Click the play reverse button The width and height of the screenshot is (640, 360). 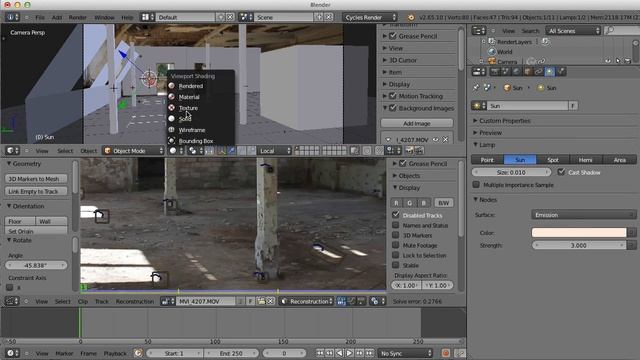(x=340, y=353)
